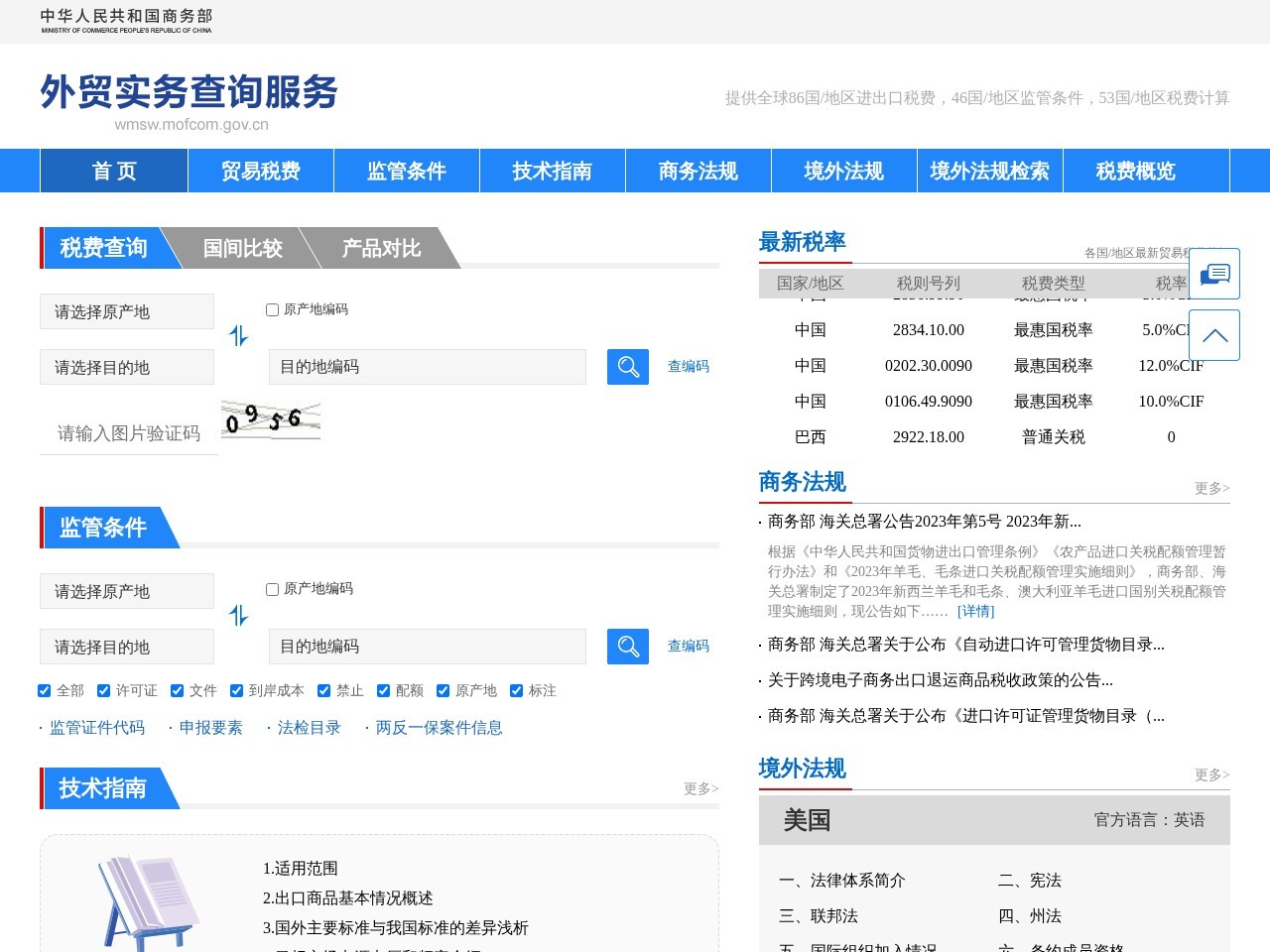The width and height of the screenshot is (1270, 952).
Task: Check 原产地编码 checkbox in tariff query
Action: point(272,310)
